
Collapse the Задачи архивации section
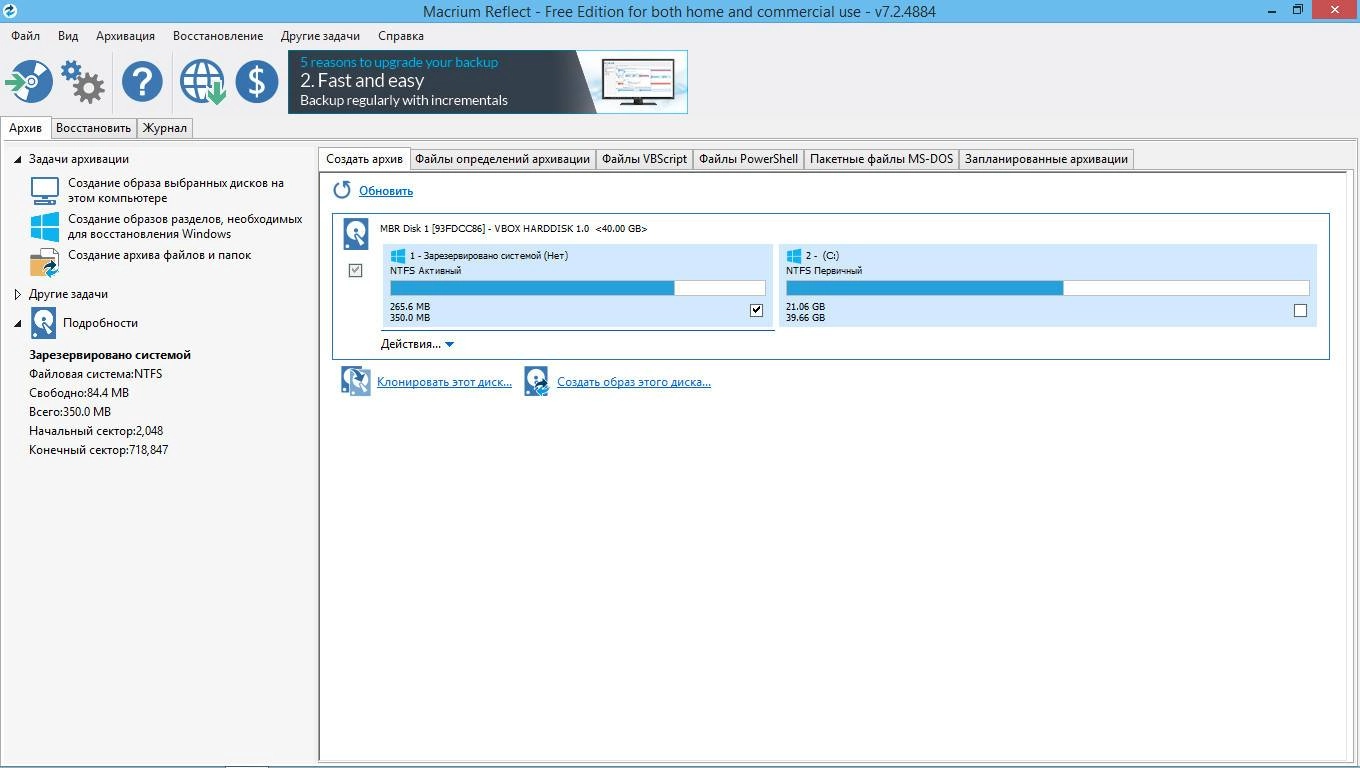pos(17,159)
